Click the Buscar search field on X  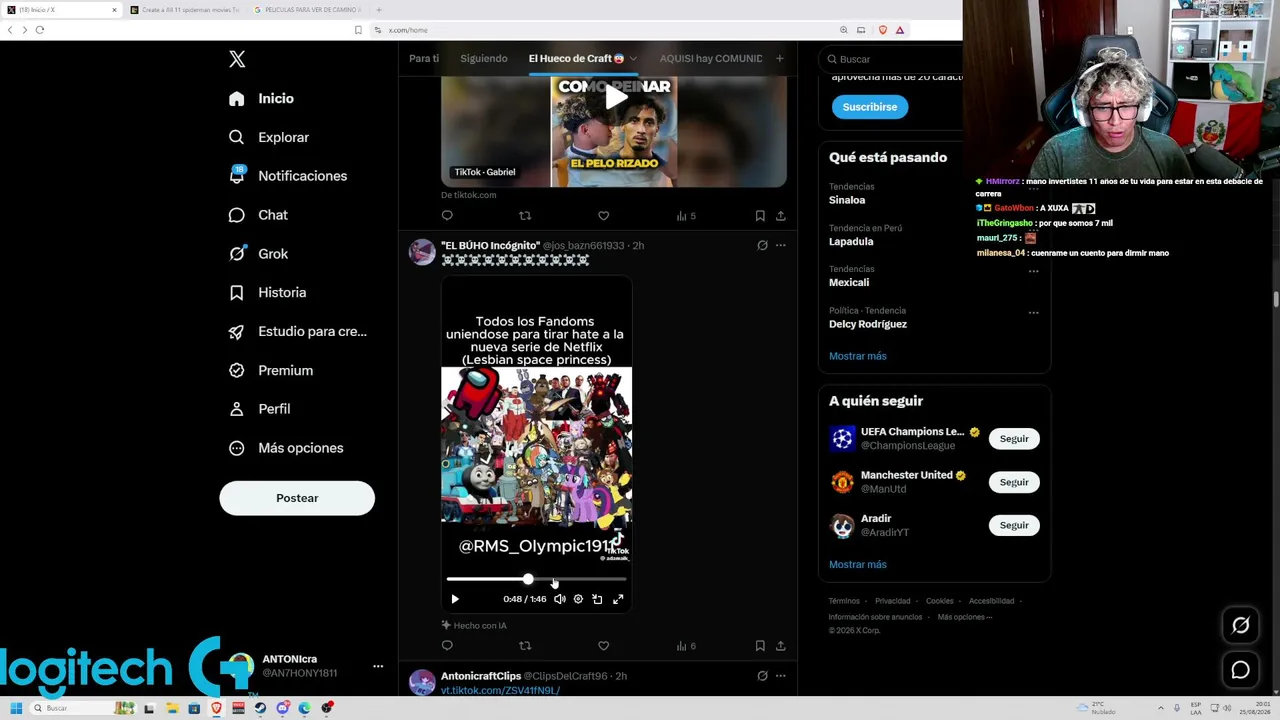pos(892,59)
